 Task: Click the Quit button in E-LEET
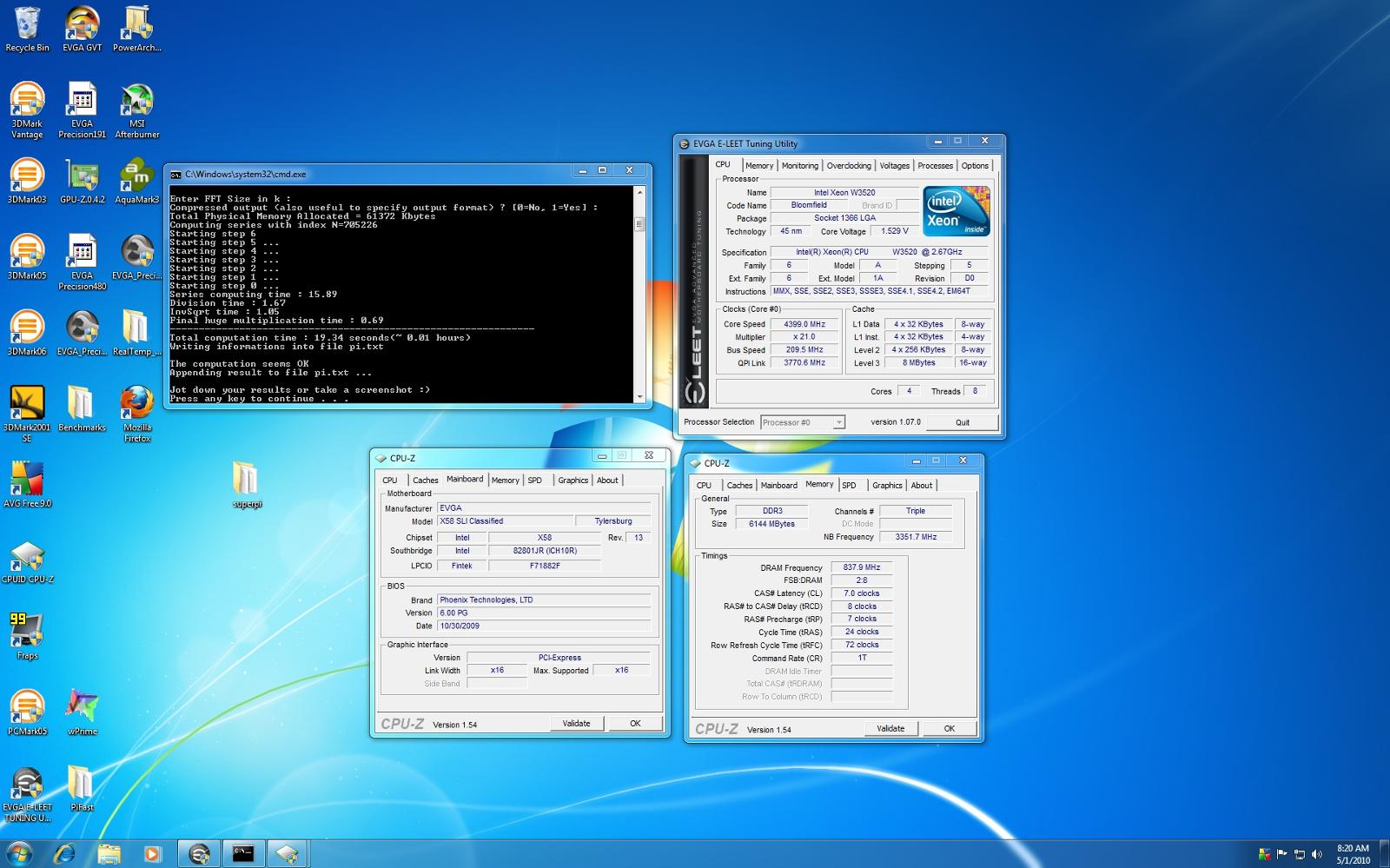963,422
